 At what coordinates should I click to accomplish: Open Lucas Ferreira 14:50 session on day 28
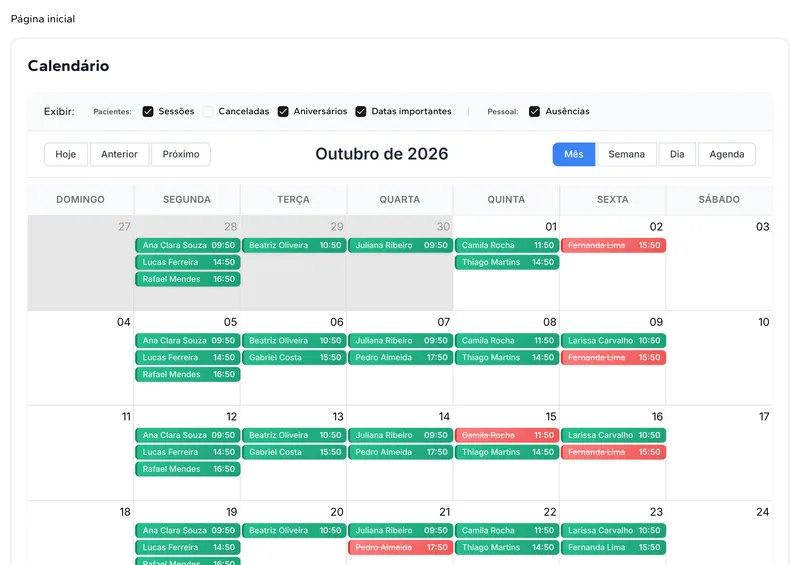point(188,262)
